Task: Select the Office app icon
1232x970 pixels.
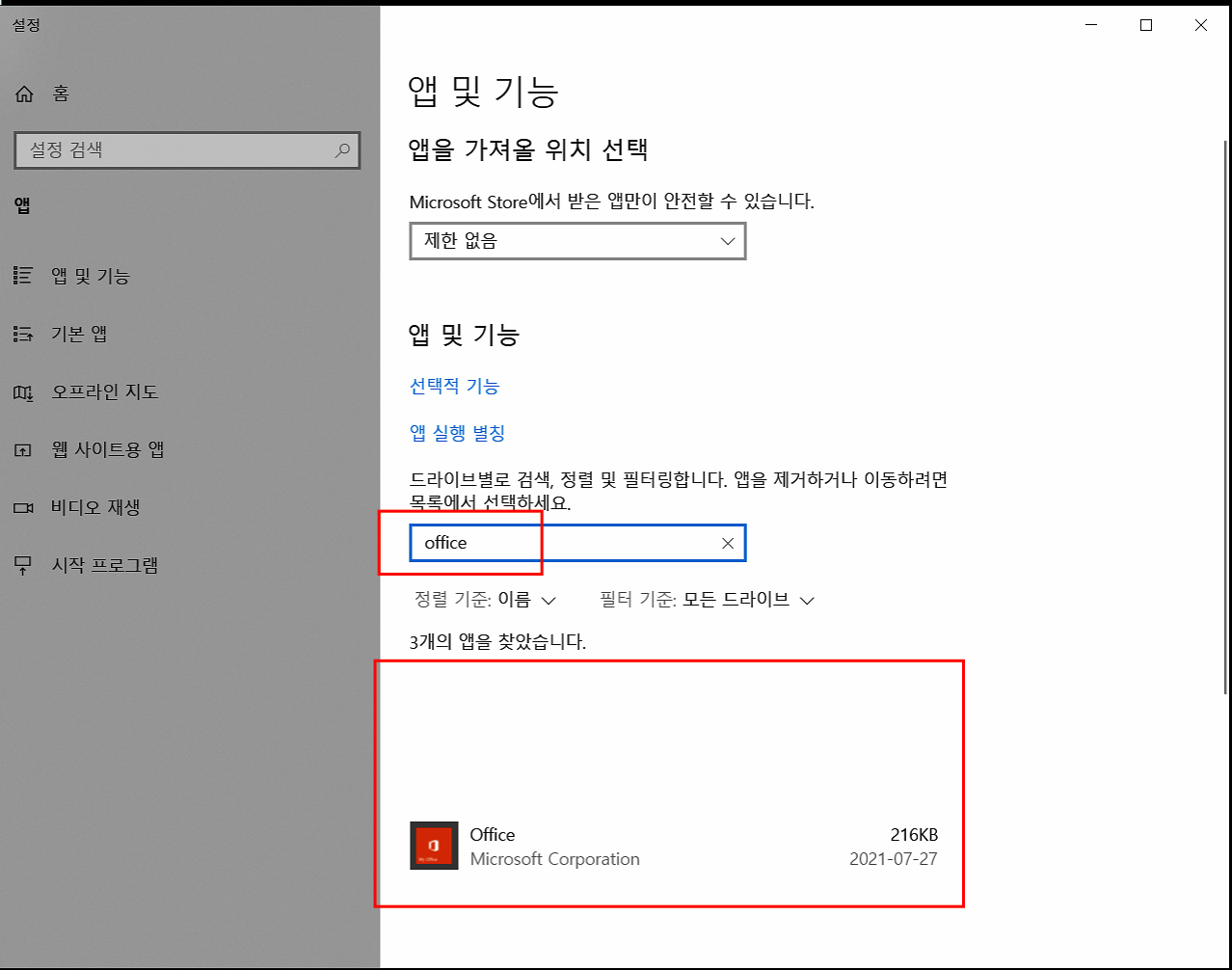Action: [x=434, y=846]
